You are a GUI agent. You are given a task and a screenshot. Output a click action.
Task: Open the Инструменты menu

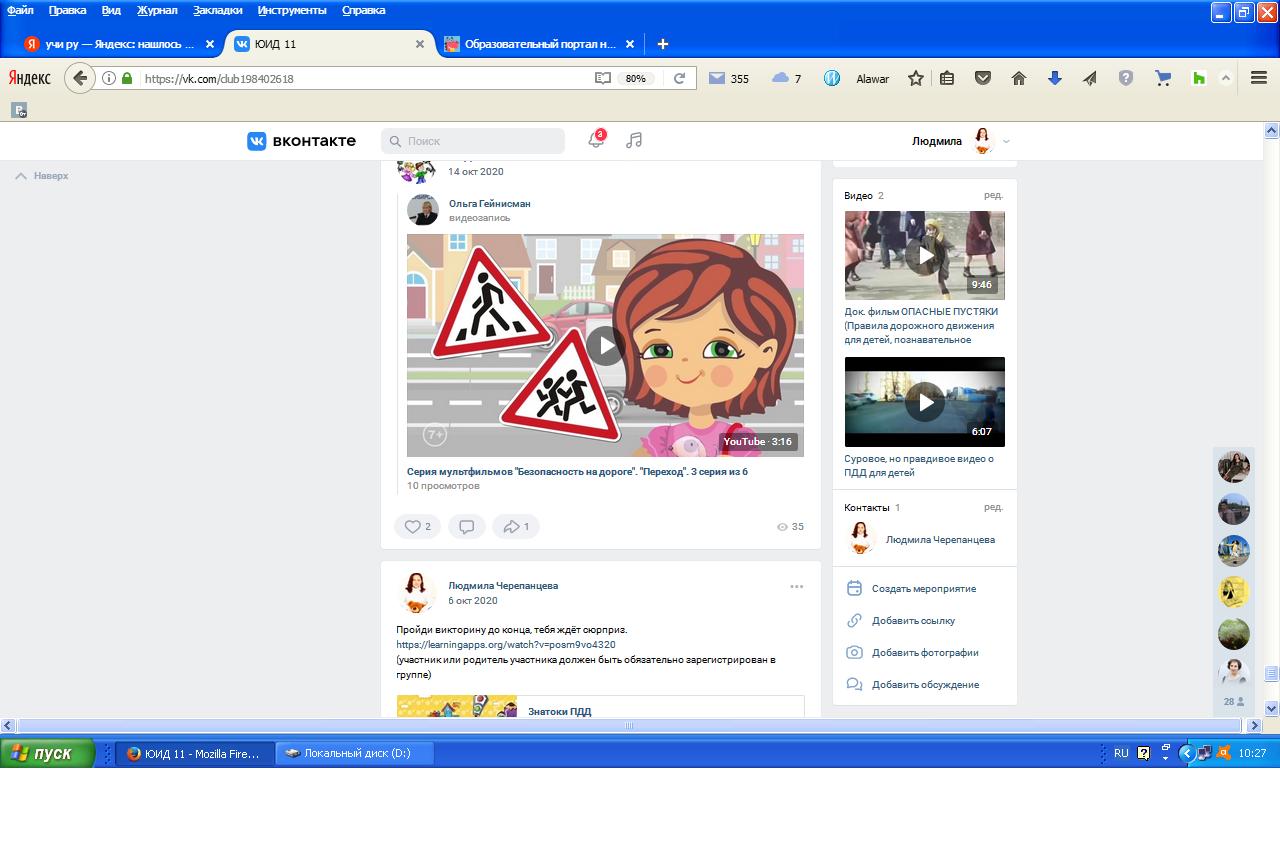click(x=292, y=10)
